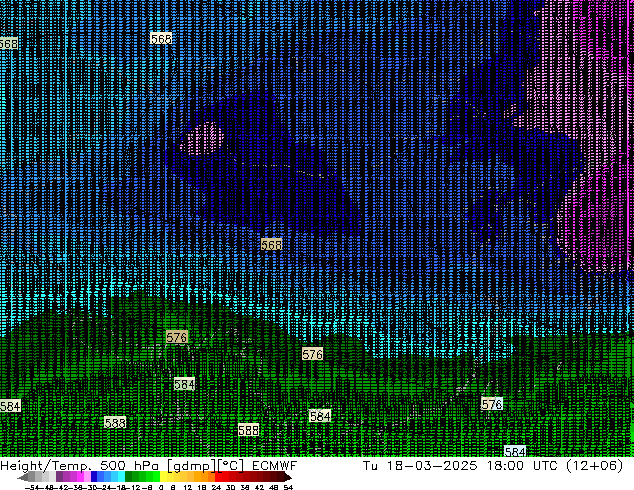Viewport: 634px width, 490px height.
Task: Select the light pink legend swatch
Action: pyautogui.click(x=87, y=478)
